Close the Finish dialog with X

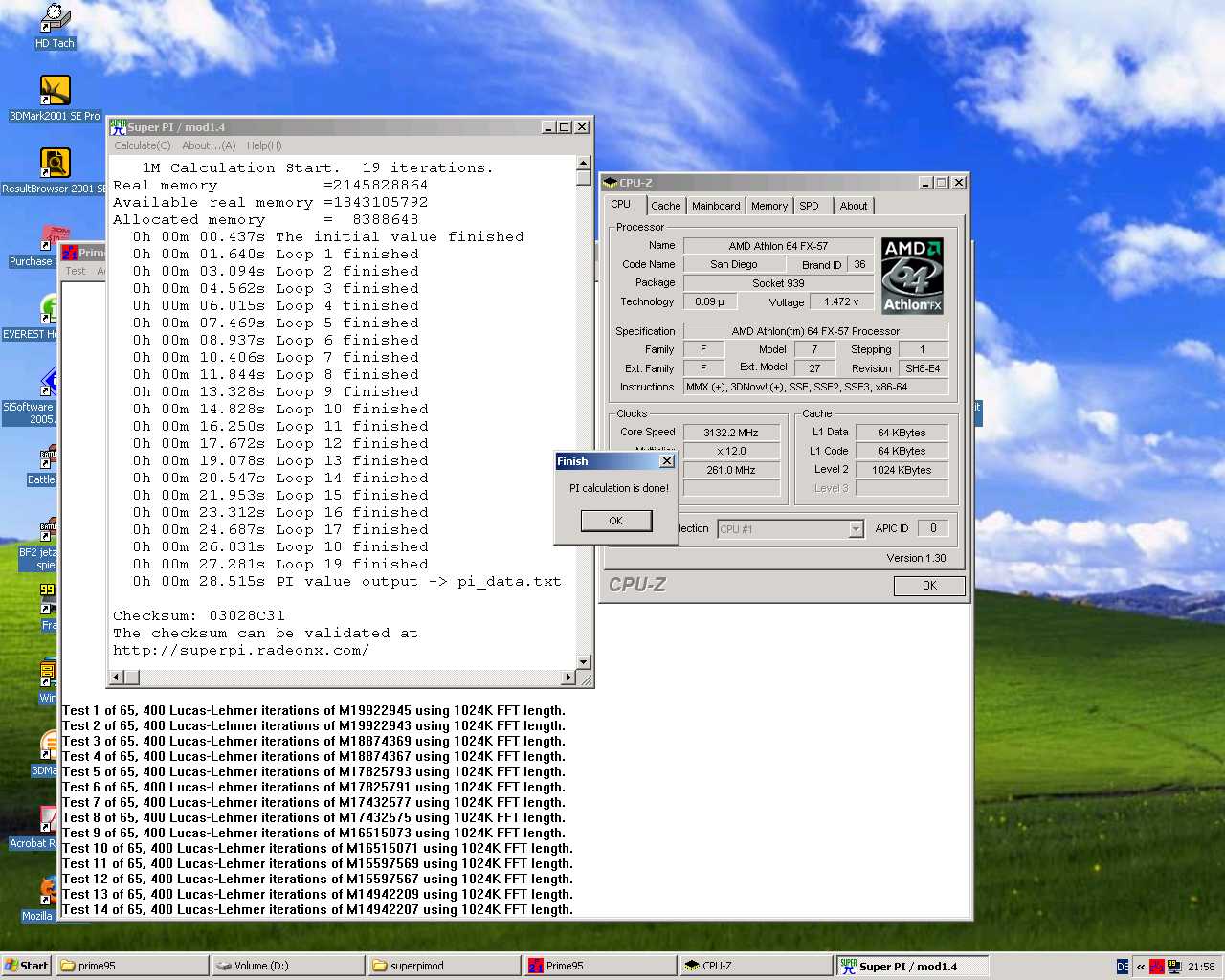[x=667, y=461]
